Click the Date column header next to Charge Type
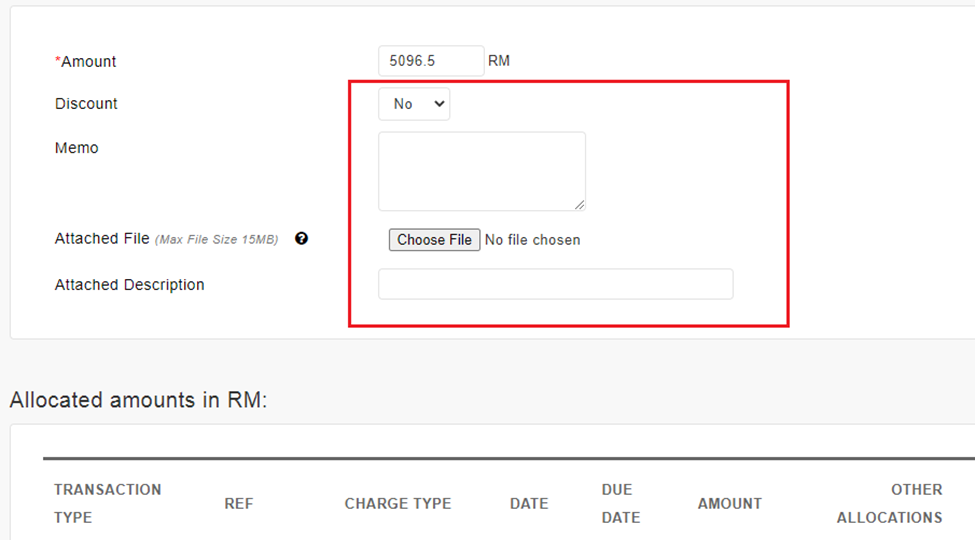Image resolution: width=975 pixels, height=540 pixels. click(x=528, y=504)
